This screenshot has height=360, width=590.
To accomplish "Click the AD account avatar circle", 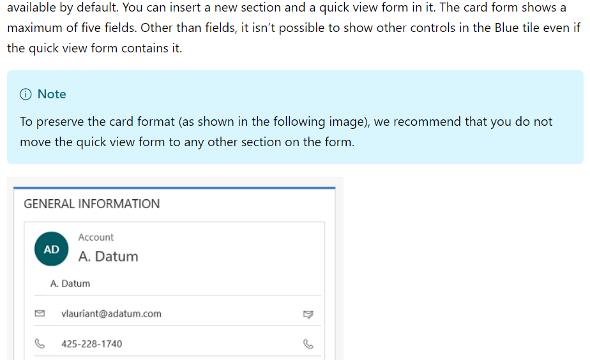I will coord(52,249).
